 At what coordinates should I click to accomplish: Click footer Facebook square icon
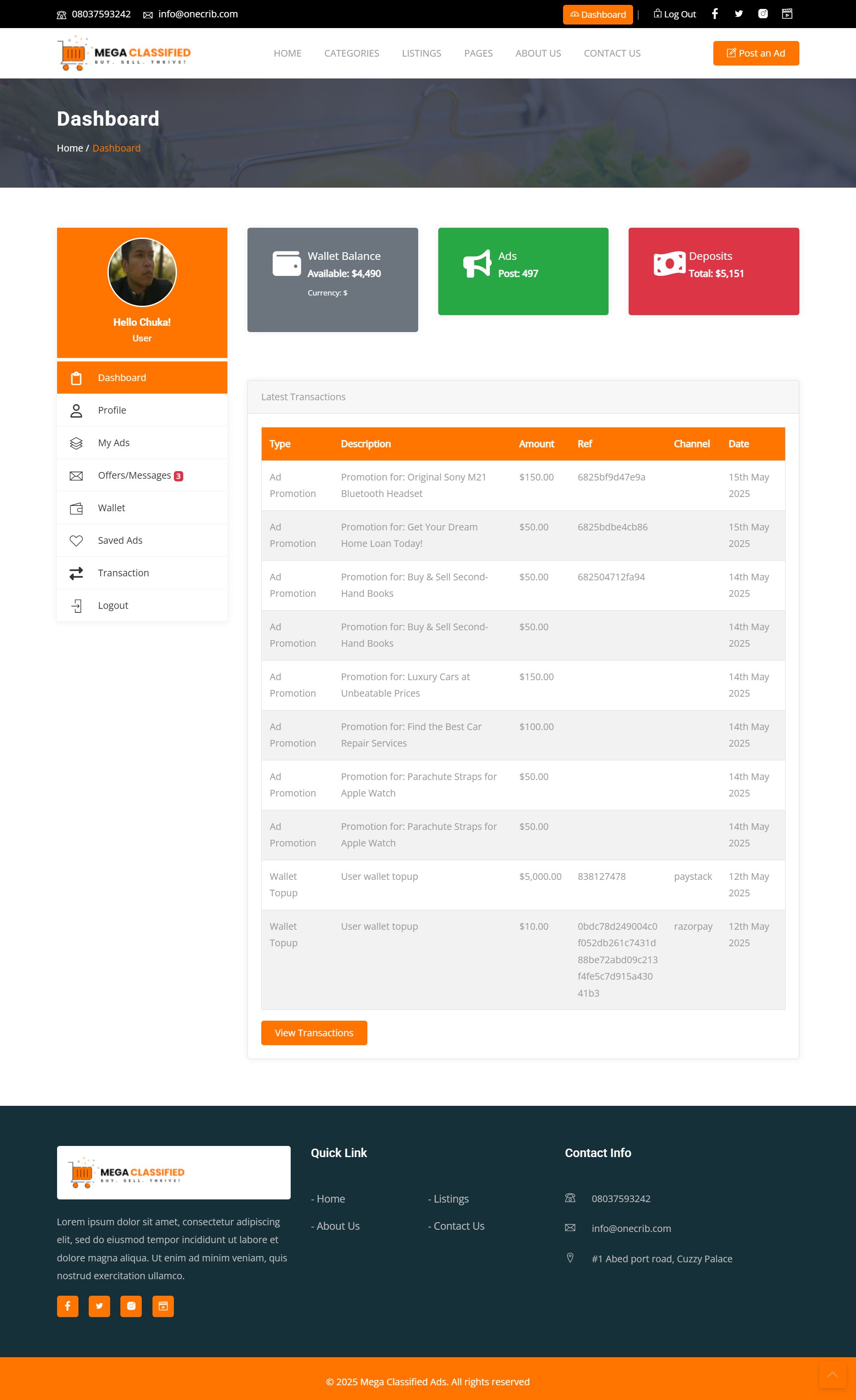pos(68,1306)
